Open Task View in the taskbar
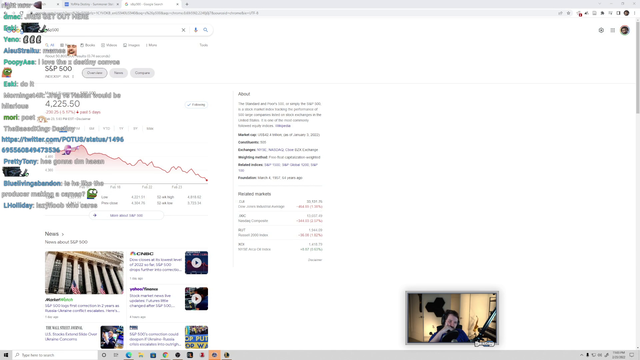Viewport: 640px width, 360px height. coord(116,355)
